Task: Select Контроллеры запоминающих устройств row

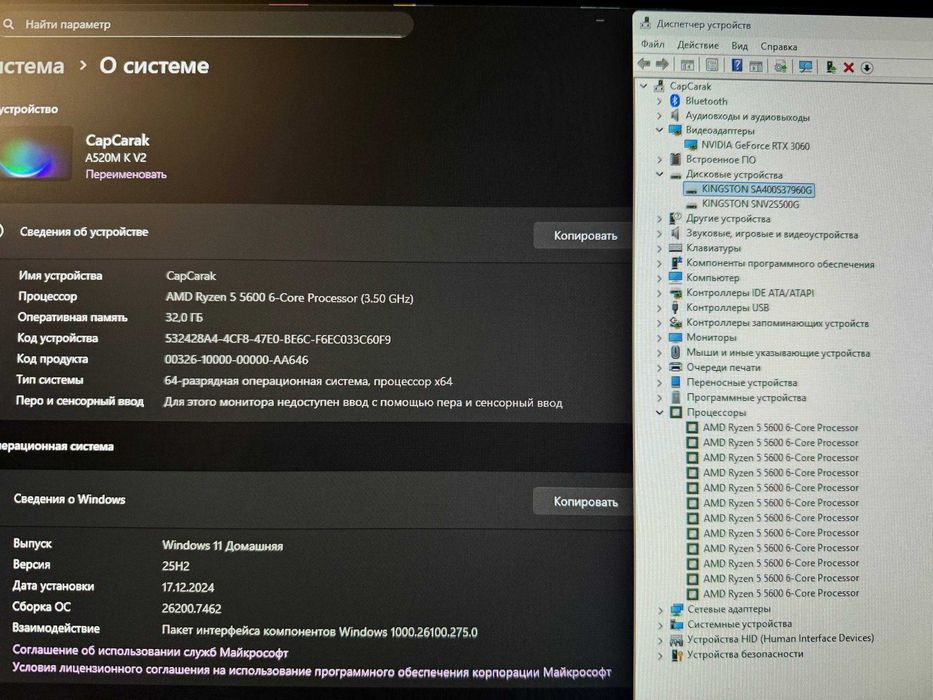Action: tap(777, 323)
